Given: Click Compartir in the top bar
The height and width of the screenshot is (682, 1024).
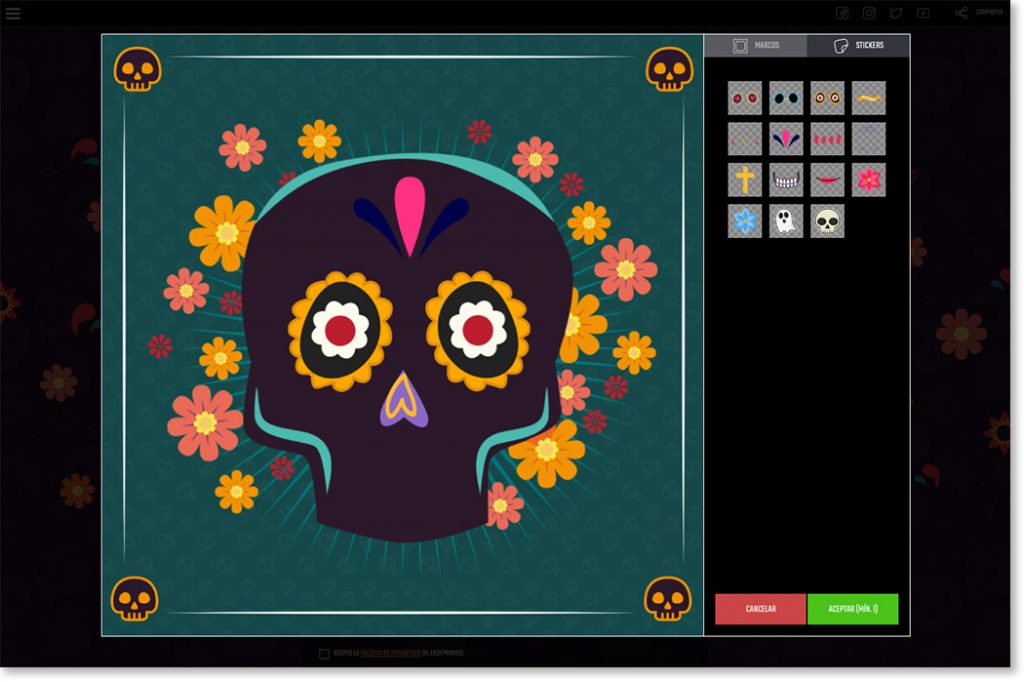Looking at the screenshot, I should 990,13.
